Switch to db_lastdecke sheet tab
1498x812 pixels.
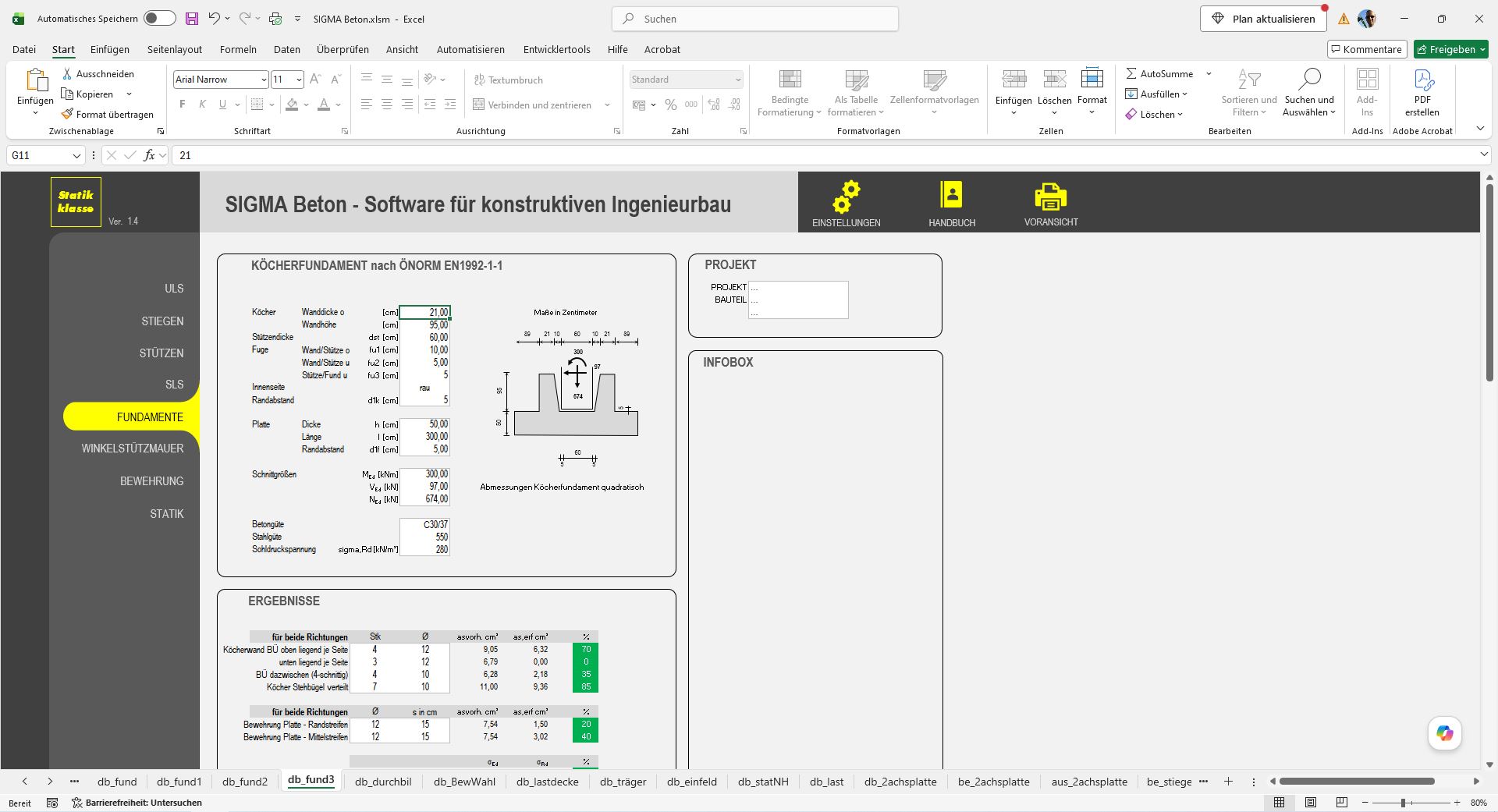(x=548, y=782)
